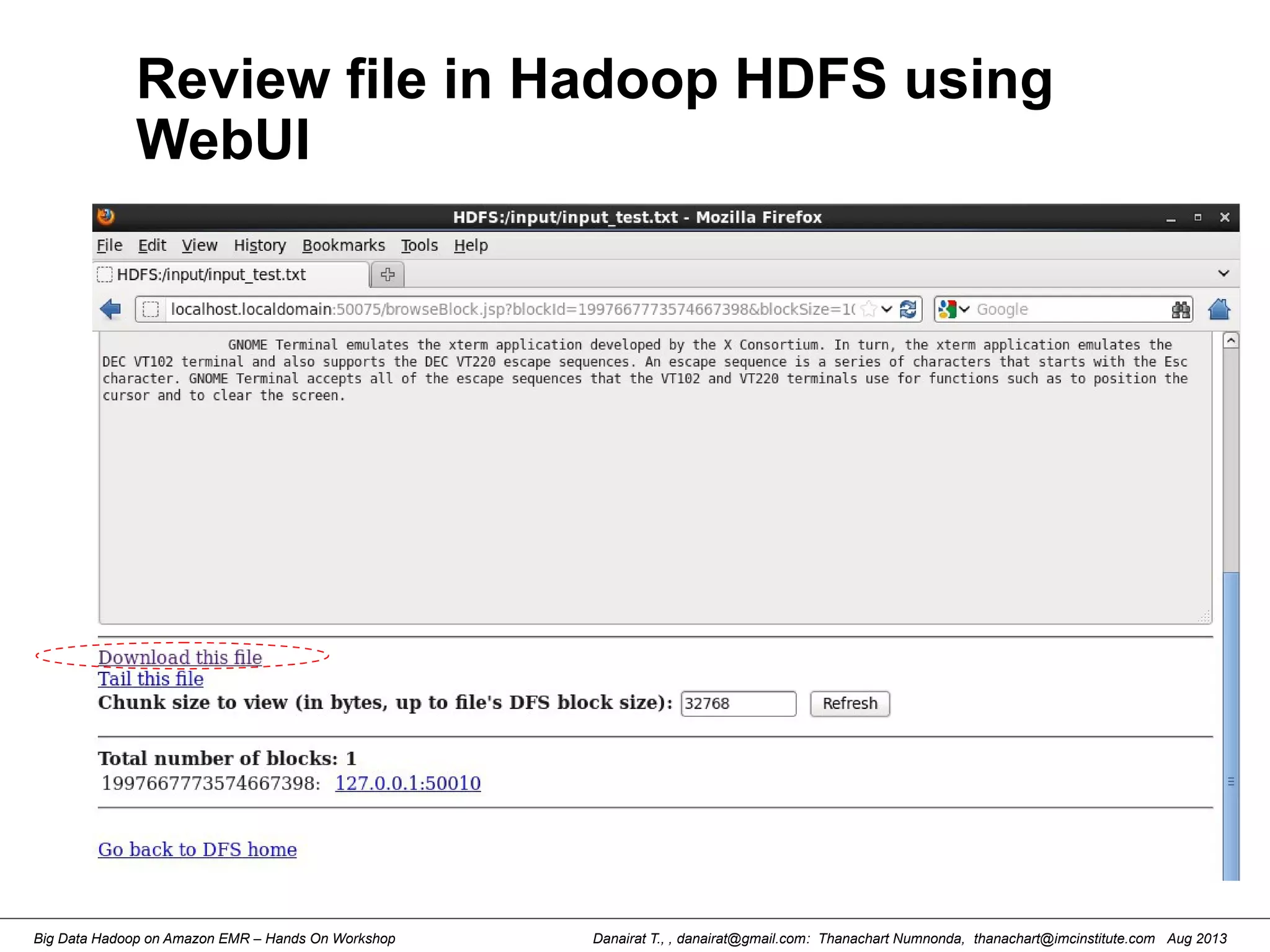The image size is (1270, 952).
Task: Click inside the file content text area
Action: click(x=655, y=477)
